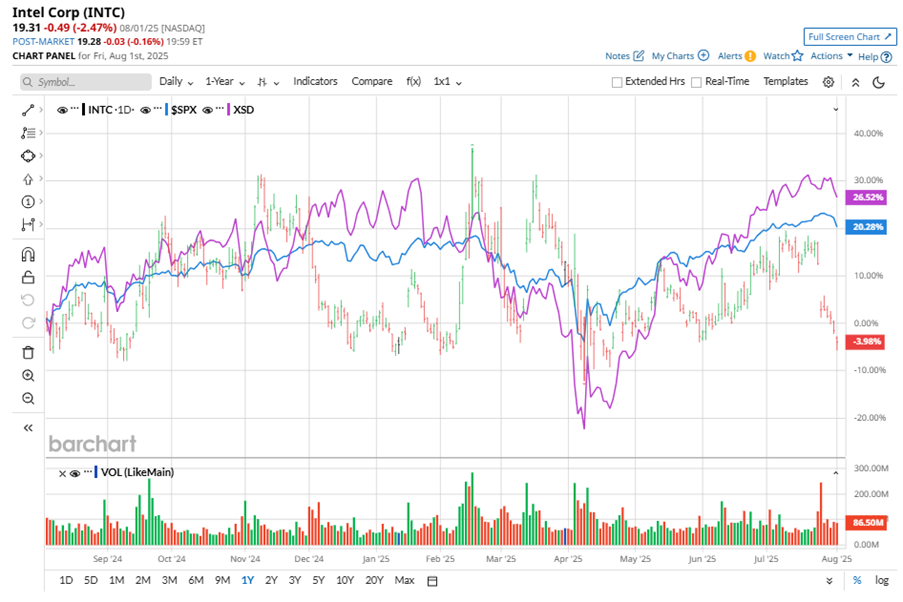The height and width of the screenshot is (602, 903).
Task: Open the Compare menu
Action: point(372,81)
